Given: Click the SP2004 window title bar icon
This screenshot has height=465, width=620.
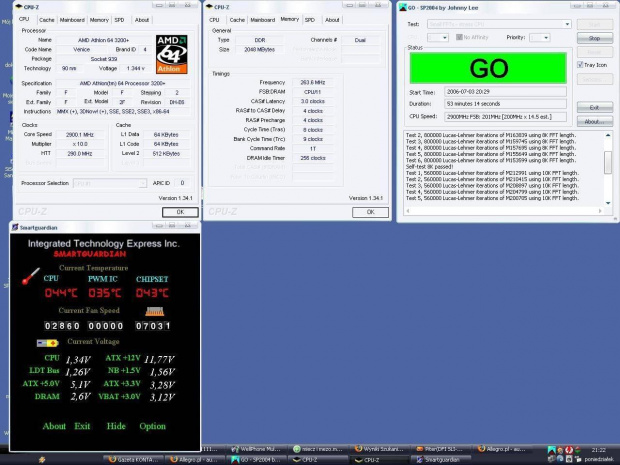Looking at the screenshot, I should pos(402,7).
